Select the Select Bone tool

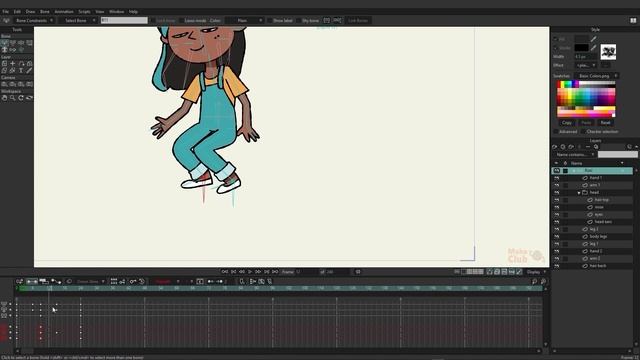click(x=4, y=42)
